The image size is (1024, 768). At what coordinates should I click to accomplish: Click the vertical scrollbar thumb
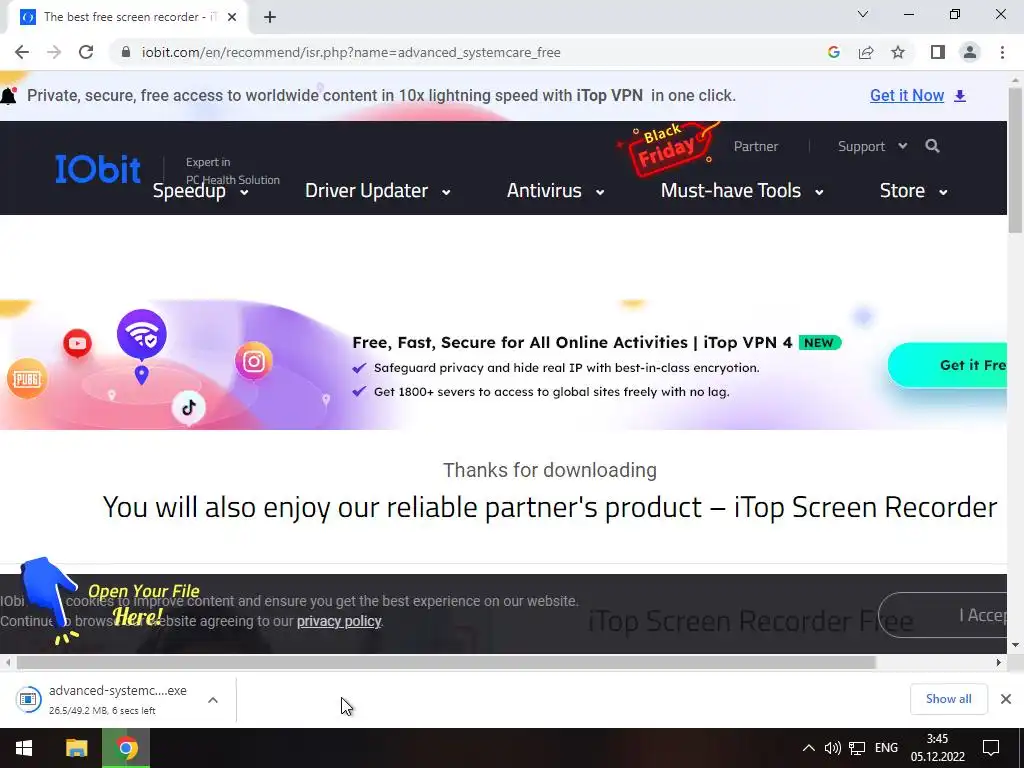1015,160
